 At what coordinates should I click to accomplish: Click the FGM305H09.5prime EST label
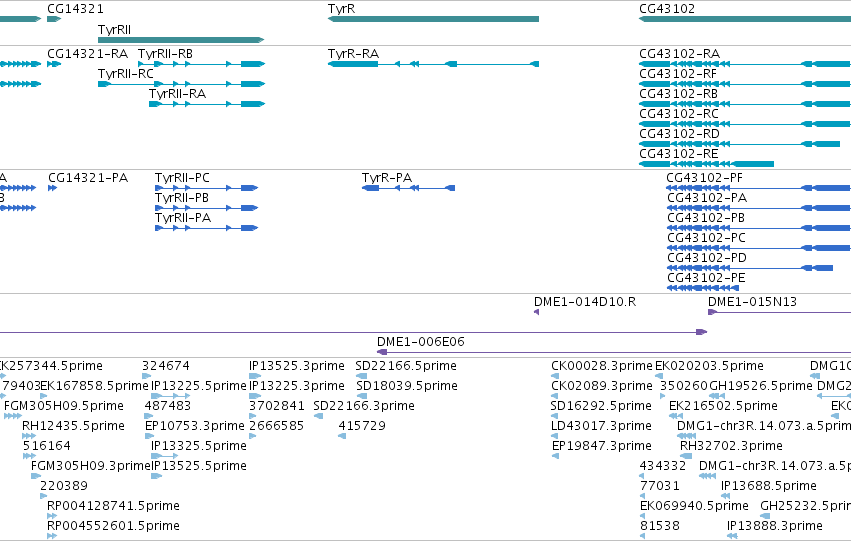tap(64, 406)
